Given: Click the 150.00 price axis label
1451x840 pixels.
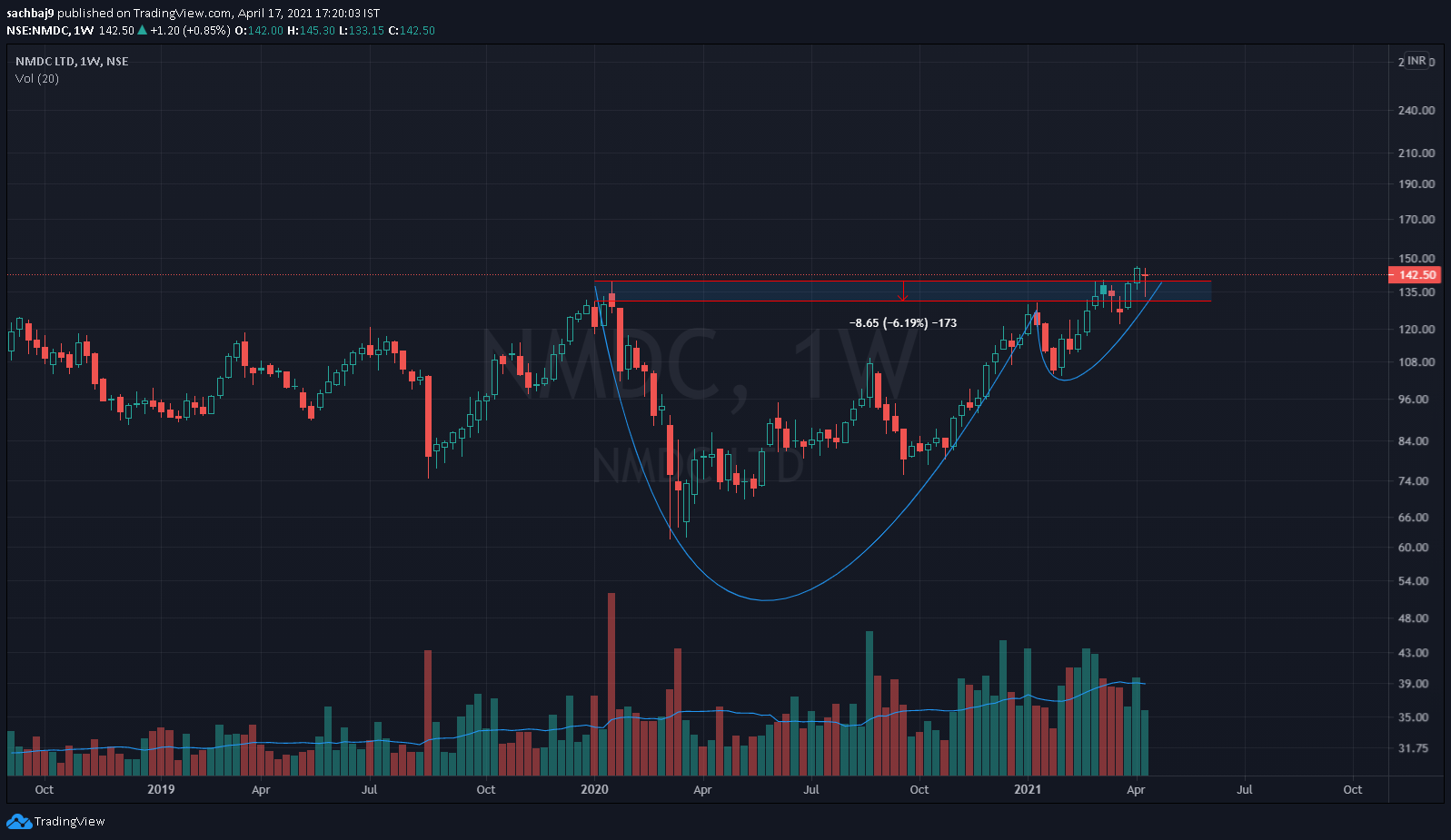Looking at the screenshot, I should click(1416, 258).
